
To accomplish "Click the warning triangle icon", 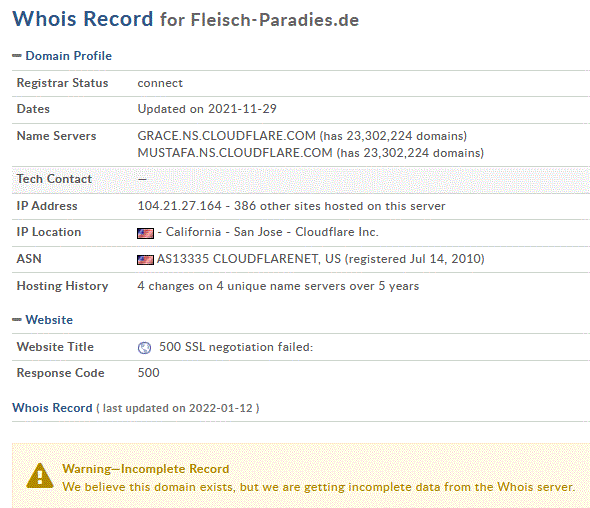I will tap(40, 476).
